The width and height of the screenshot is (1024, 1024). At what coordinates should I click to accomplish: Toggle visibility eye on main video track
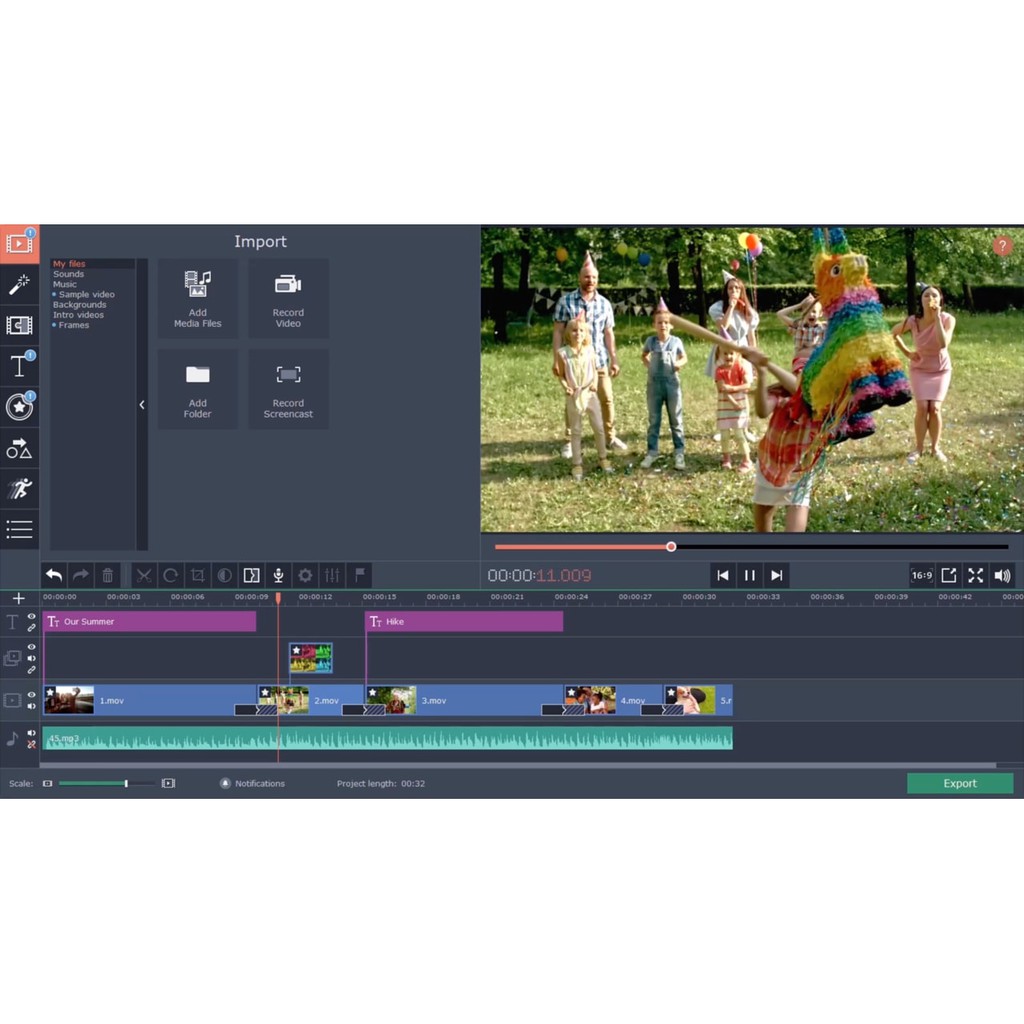pos(31,695)
